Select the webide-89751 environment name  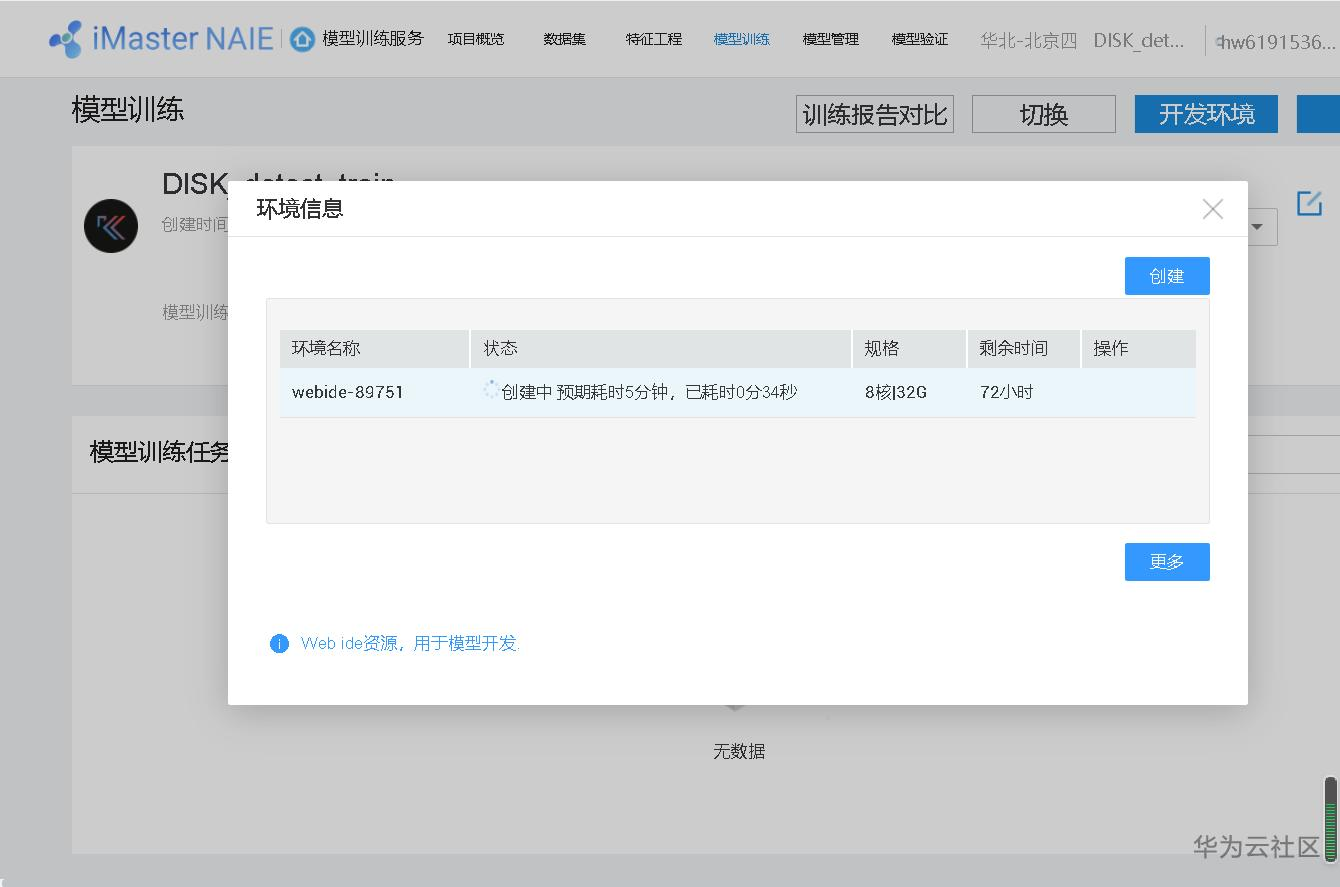[x=348, y=392]
